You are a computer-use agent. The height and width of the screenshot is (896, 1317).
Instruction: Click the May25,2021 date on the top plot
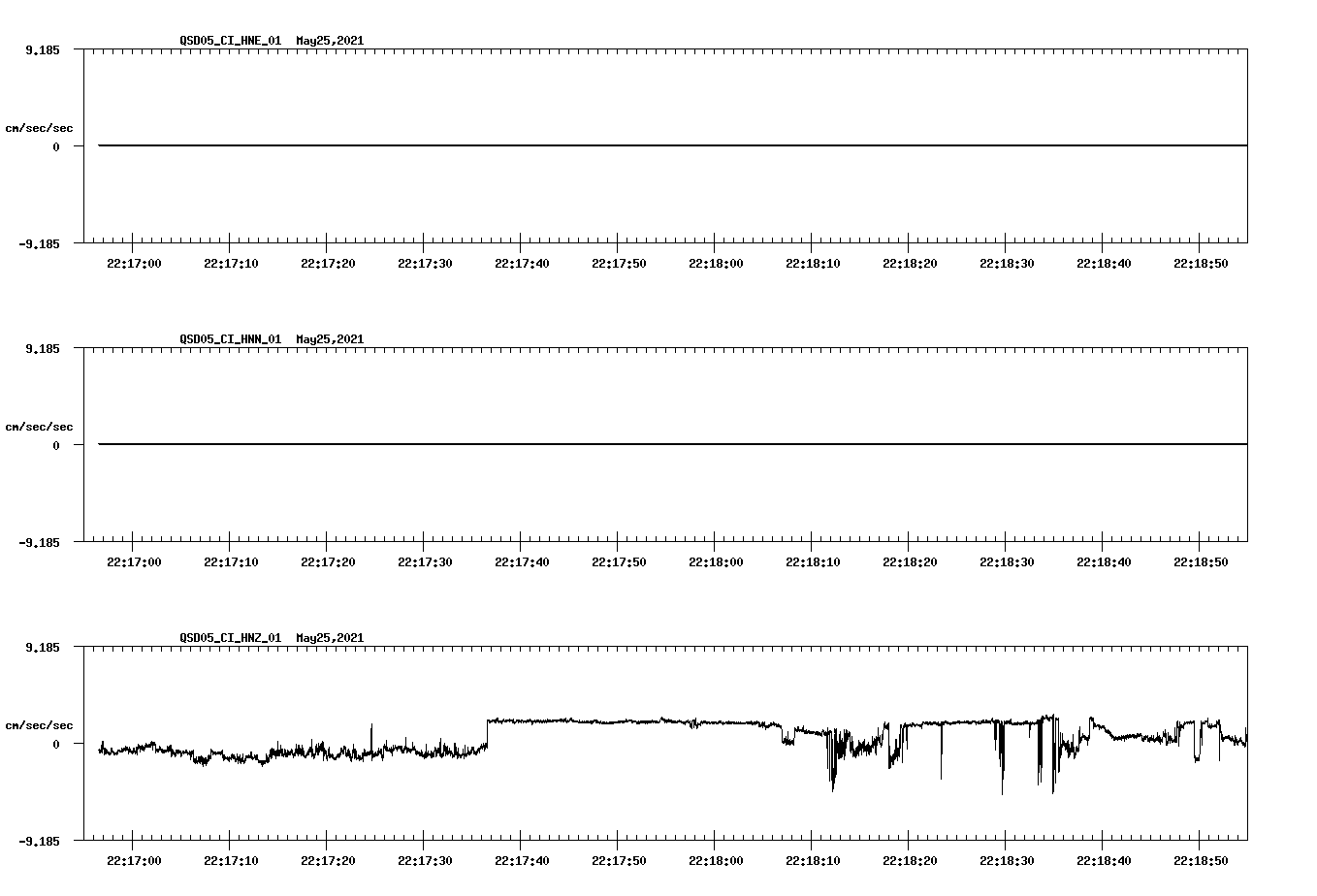(x=329, y=42)
